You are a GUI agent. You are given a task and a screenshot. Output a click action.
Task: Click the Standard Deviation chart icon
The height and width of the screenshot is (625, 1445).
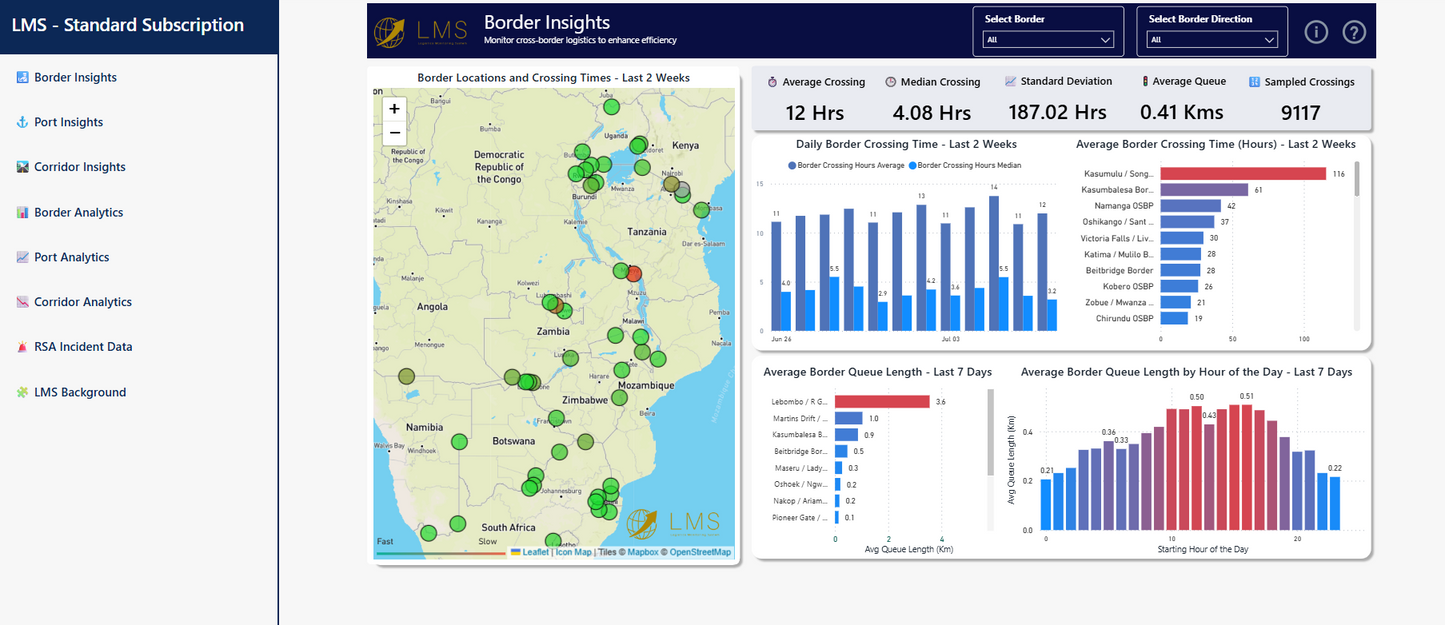coord(1011,81)
